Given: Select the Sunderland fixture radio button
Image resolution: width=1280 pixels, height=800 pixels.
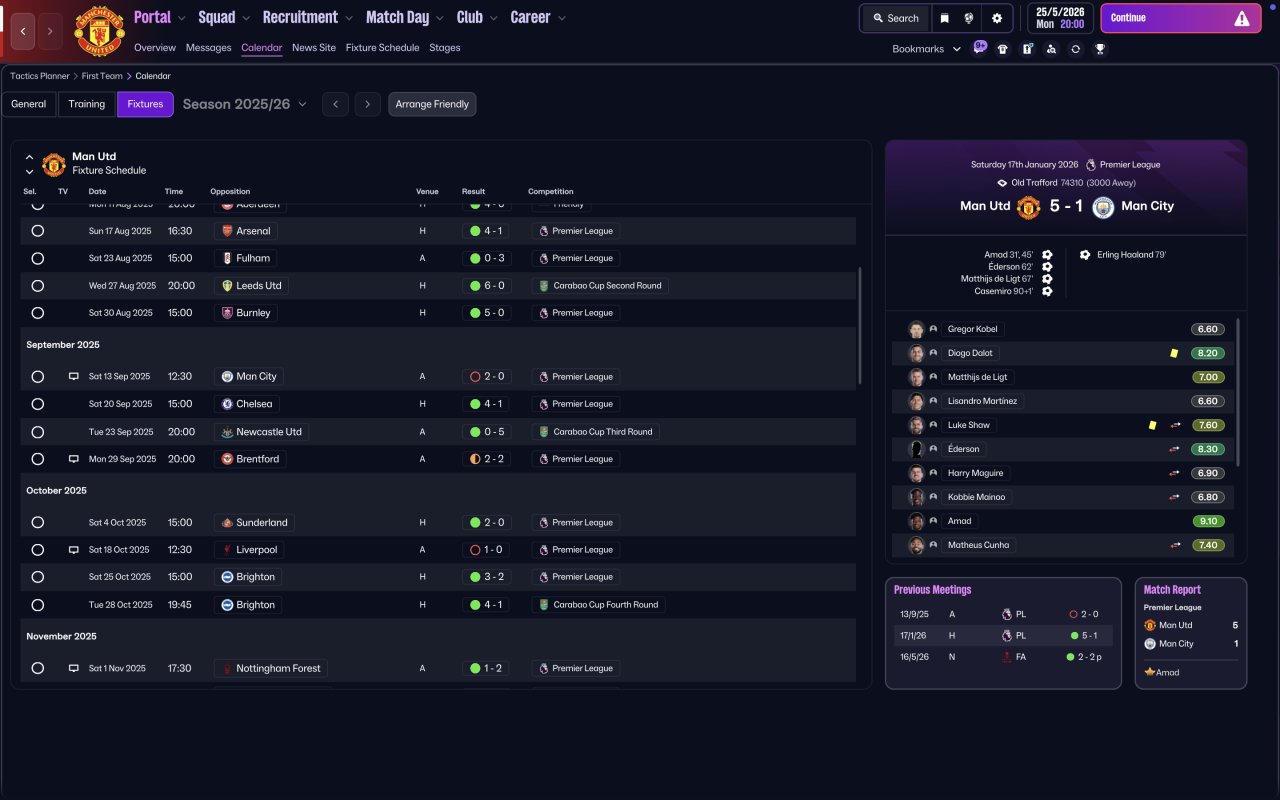Looking at the screenshot, I should coord(38,523).
